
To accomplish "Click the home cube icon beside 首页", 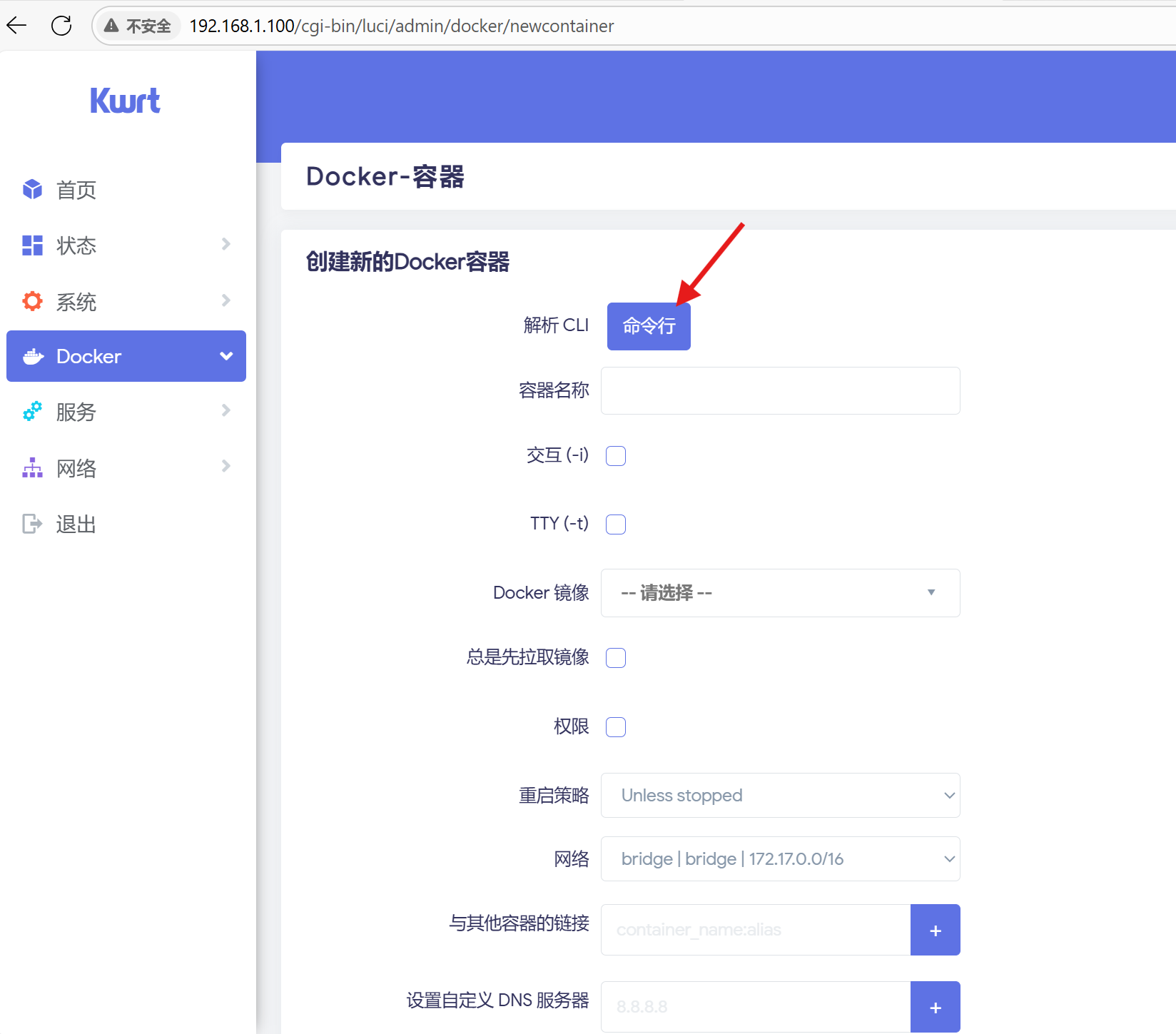I will pyautogui.click(x=32, y=190).
